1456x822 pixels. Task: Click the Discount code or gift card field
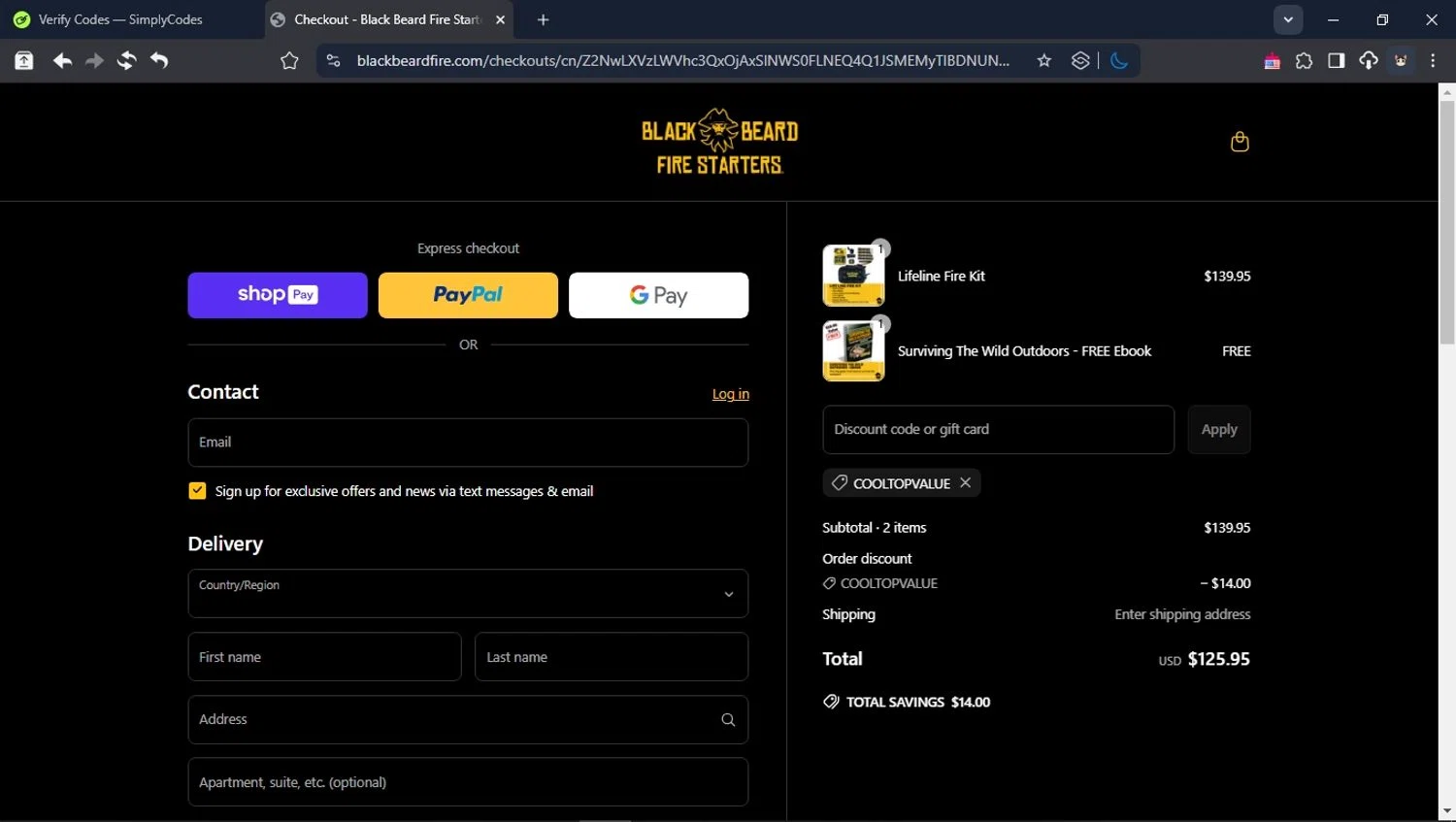pyautogui.click(x=999, y=429)
